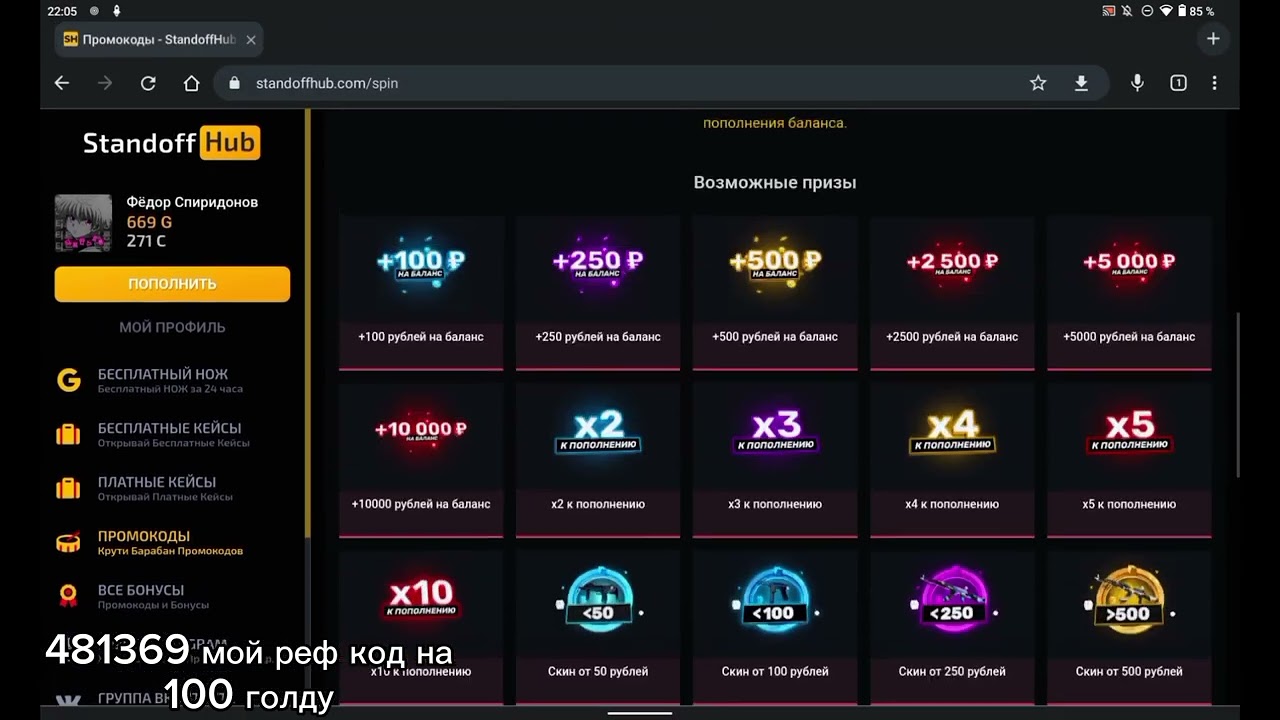Select the +5000 рублей на баланс prize card
The width and height of the screenshot is (1280, 720).
1129,293
